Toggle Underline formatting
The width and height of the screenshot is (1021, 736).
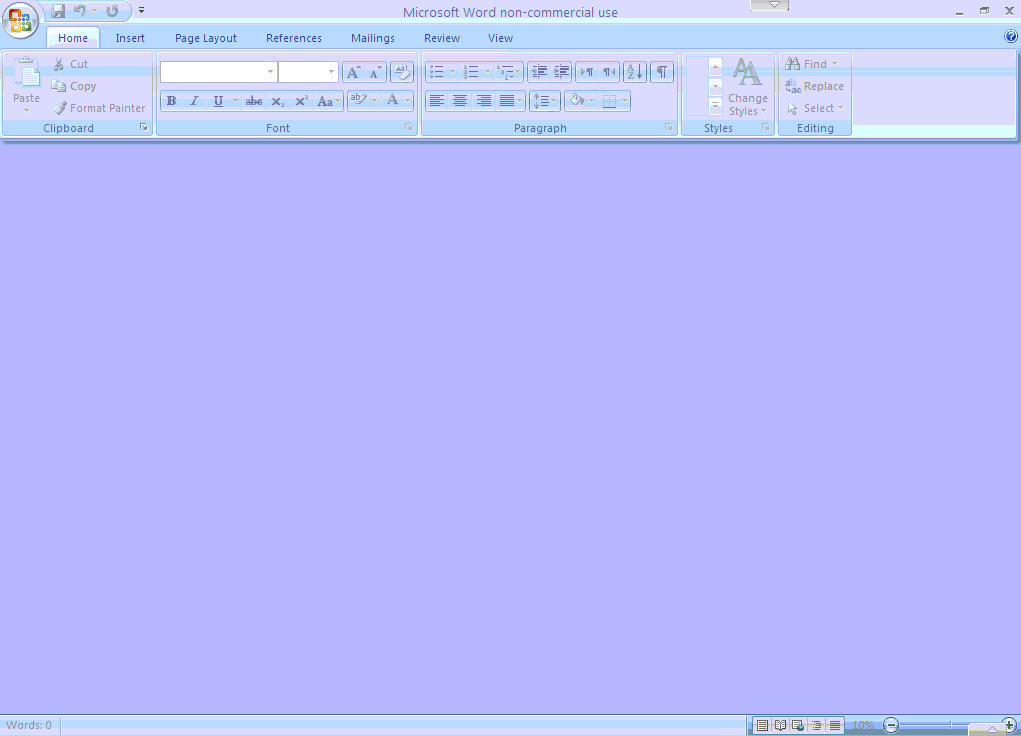click(x=218, y=101)
